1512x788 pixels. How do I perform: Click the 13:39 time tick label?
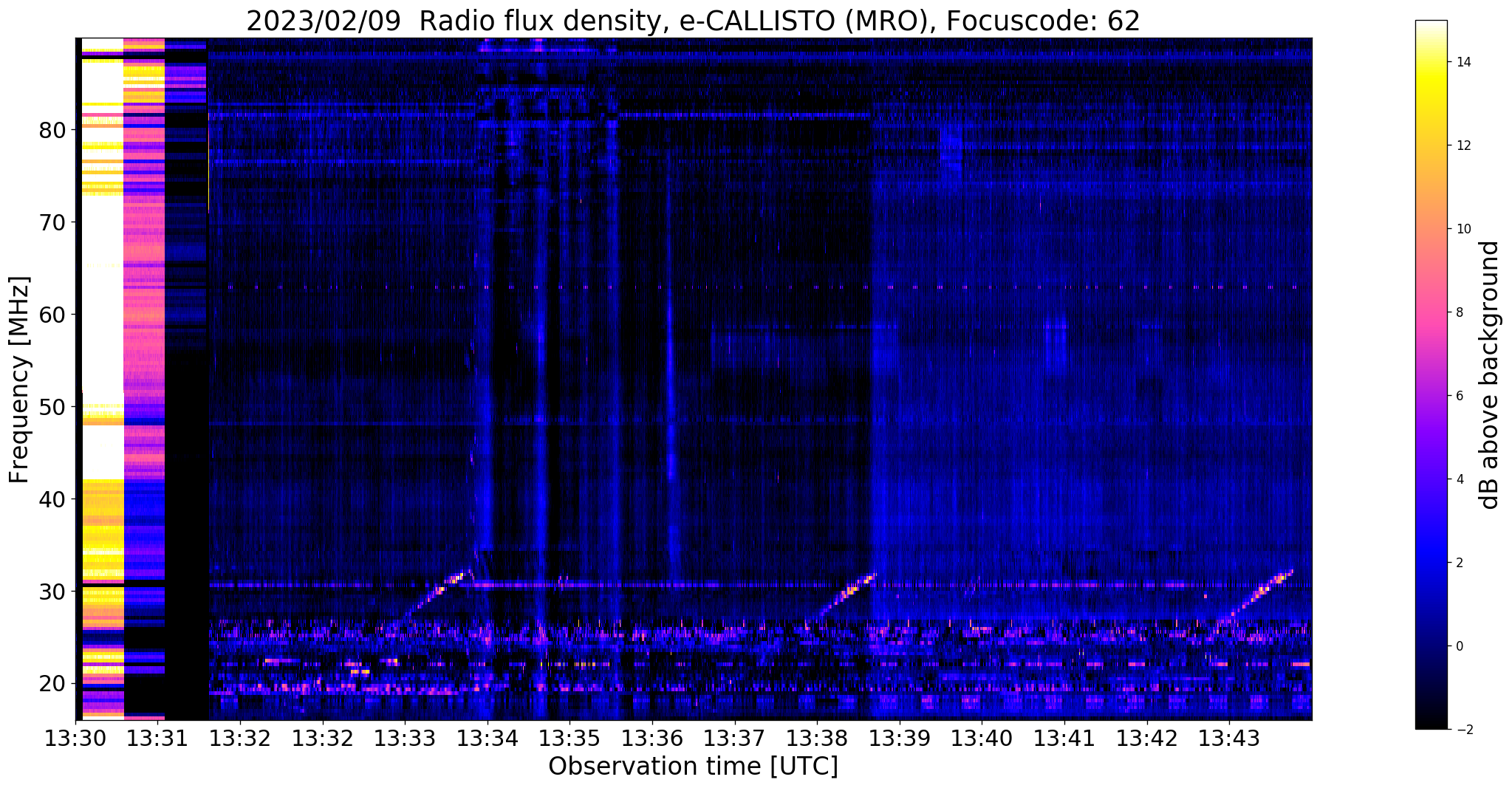coord(900,738)
